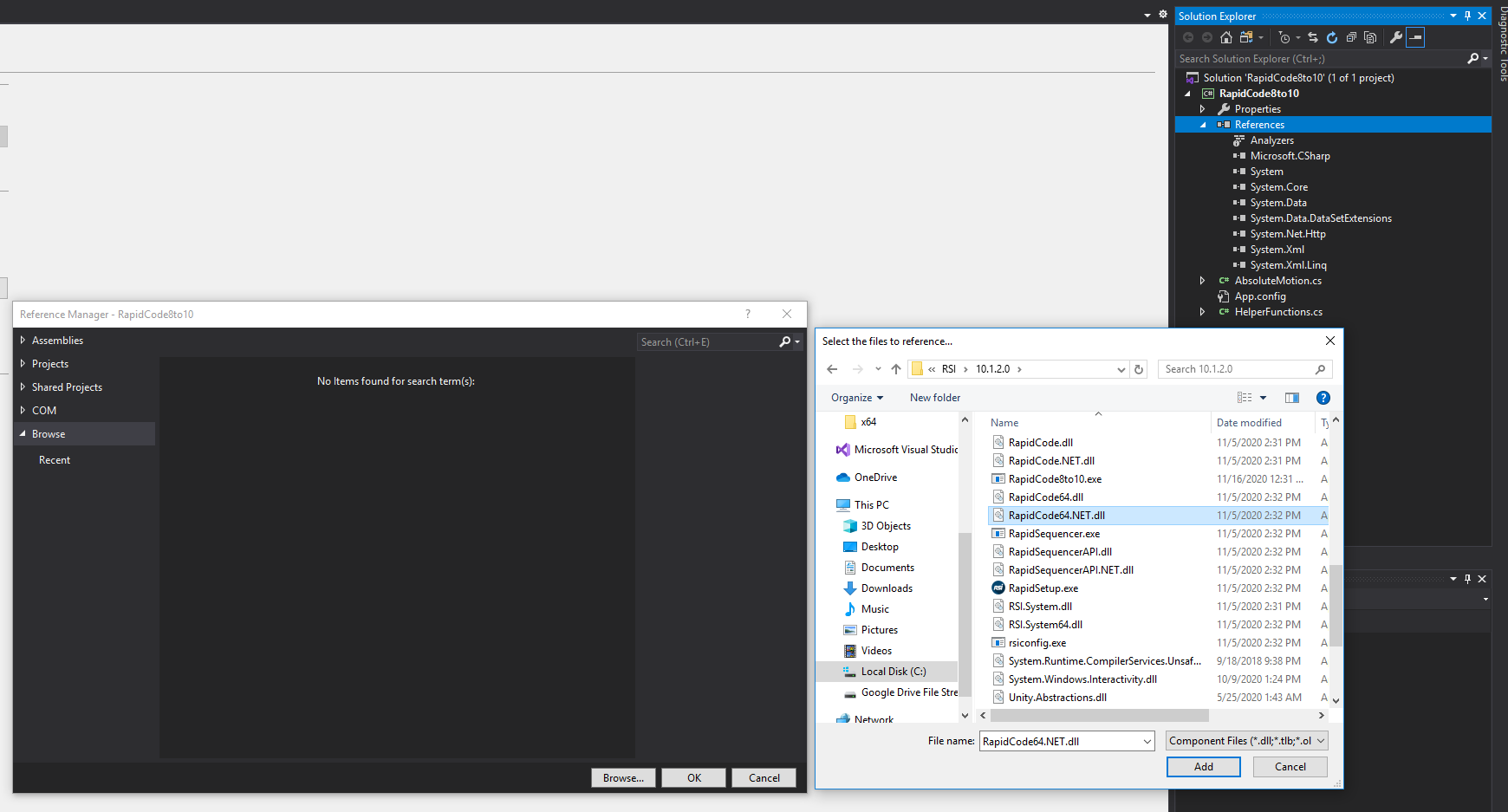Click the gear icon above the editor area
The image size is (1508, 812).
(1163, 14)
